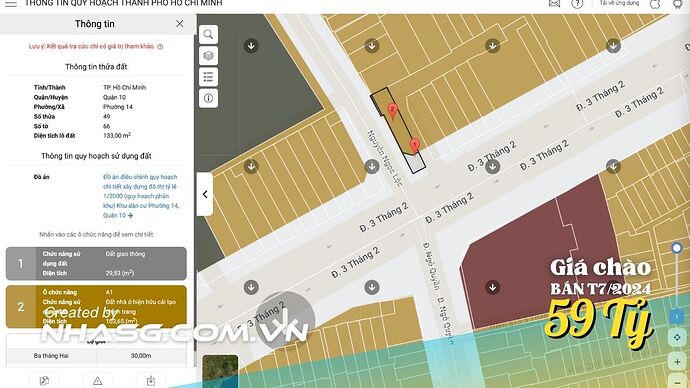Click info icon beside red notice text
Screen dimensions: 690x388
[x=160, y=46]
